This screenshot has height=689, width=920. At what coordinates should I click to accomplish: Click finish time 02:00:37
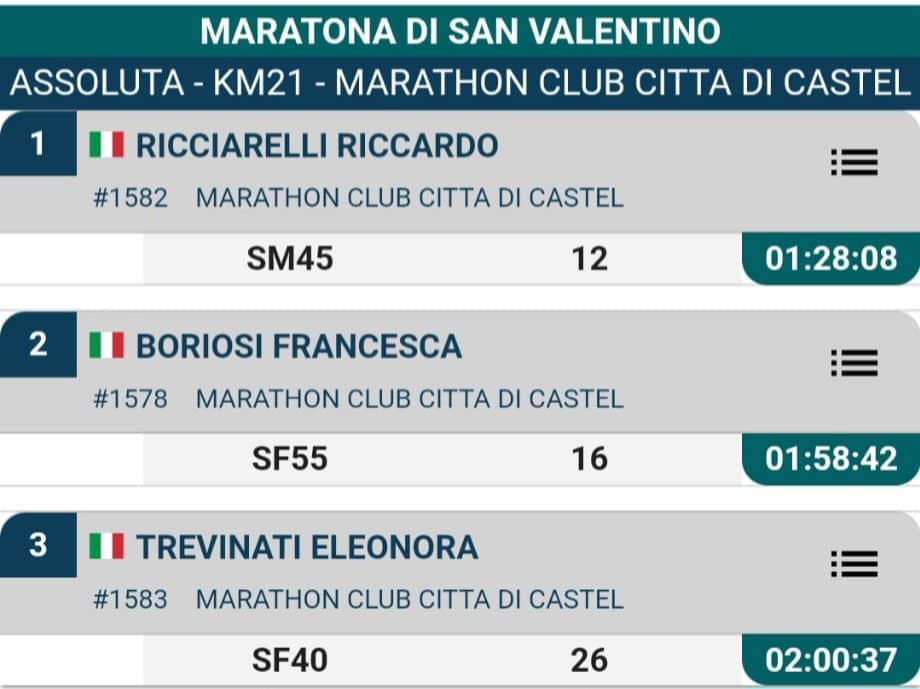point(831,660)
